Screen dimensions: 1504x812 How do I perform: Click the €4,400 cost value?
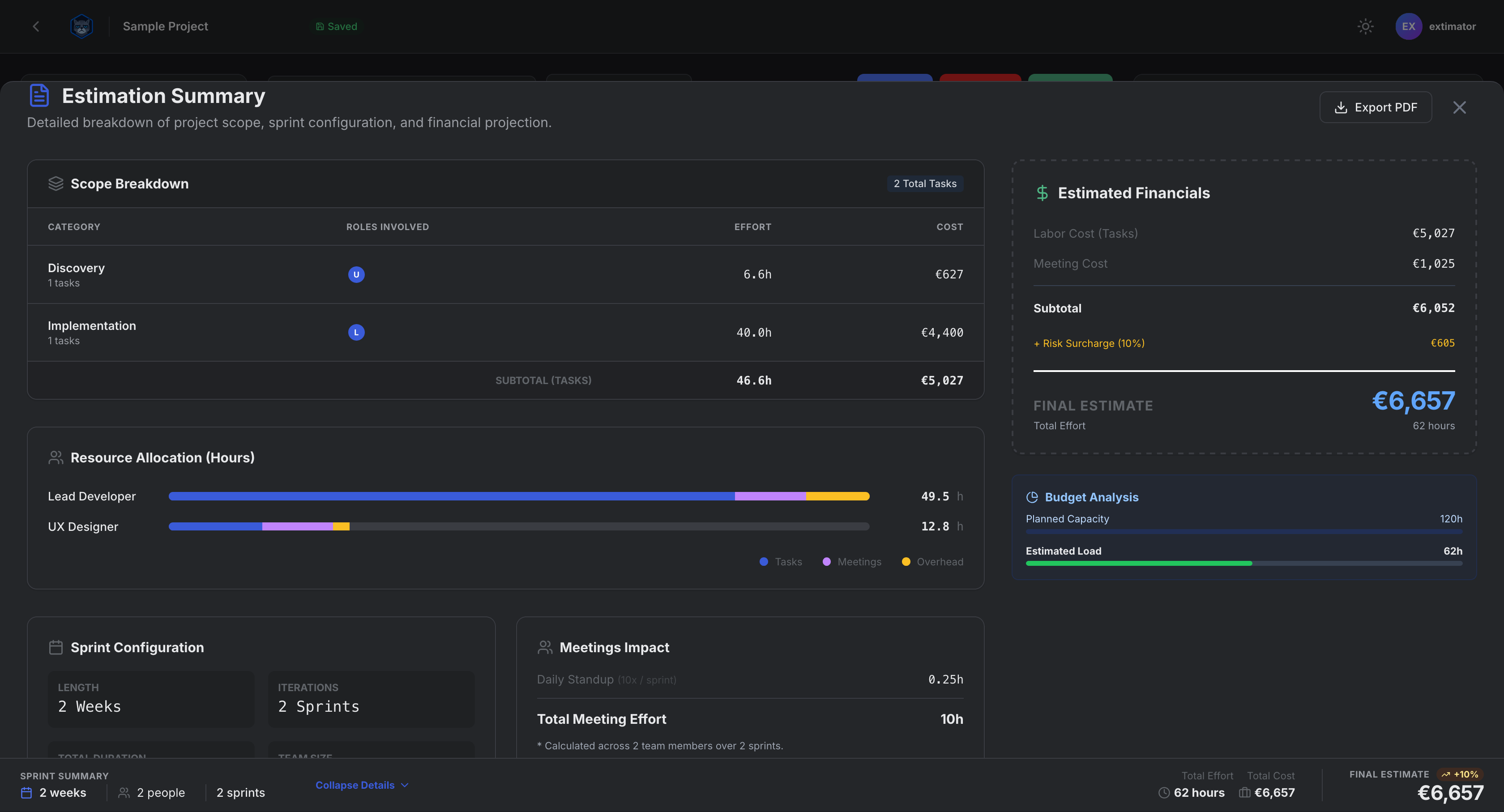942,332
